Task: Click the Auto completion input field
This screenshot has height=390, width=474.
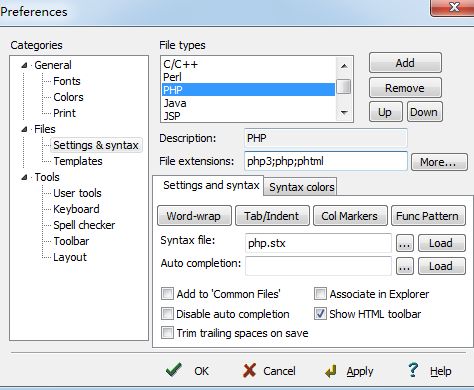Action: coord(318,266)
